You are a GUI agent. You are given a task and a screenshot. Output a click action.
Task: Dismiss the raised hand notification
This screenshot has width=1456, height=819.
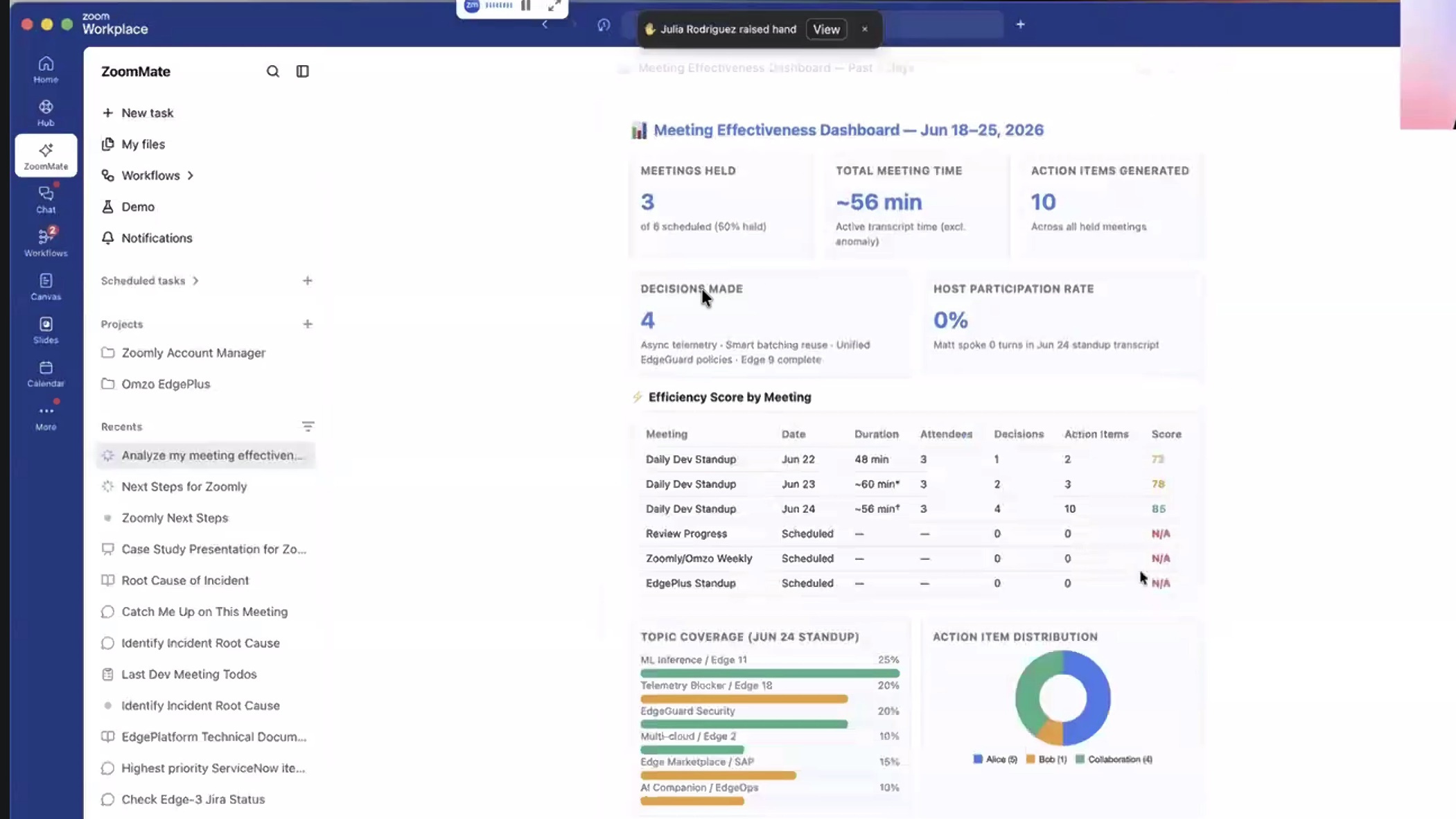864,29
